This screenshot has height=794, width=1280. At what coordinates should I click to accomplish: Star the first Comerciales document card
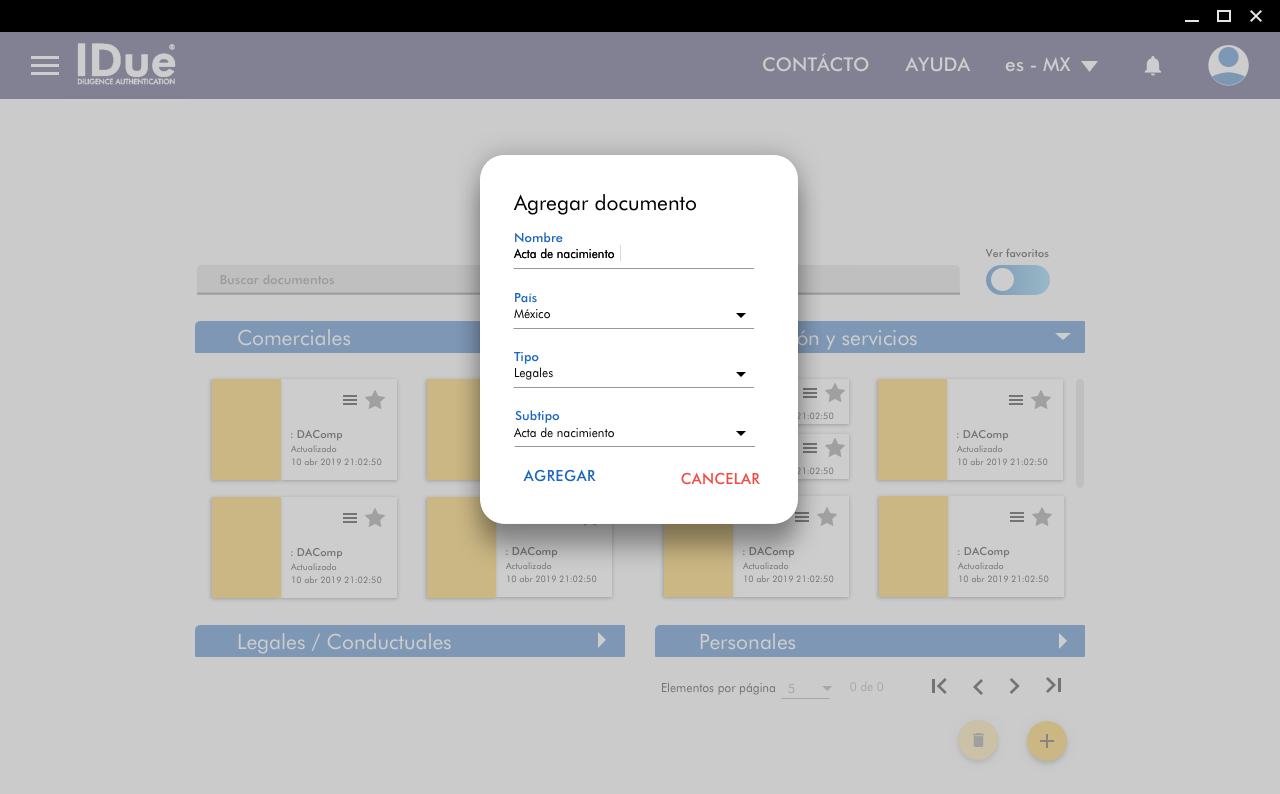coord(375,400)
